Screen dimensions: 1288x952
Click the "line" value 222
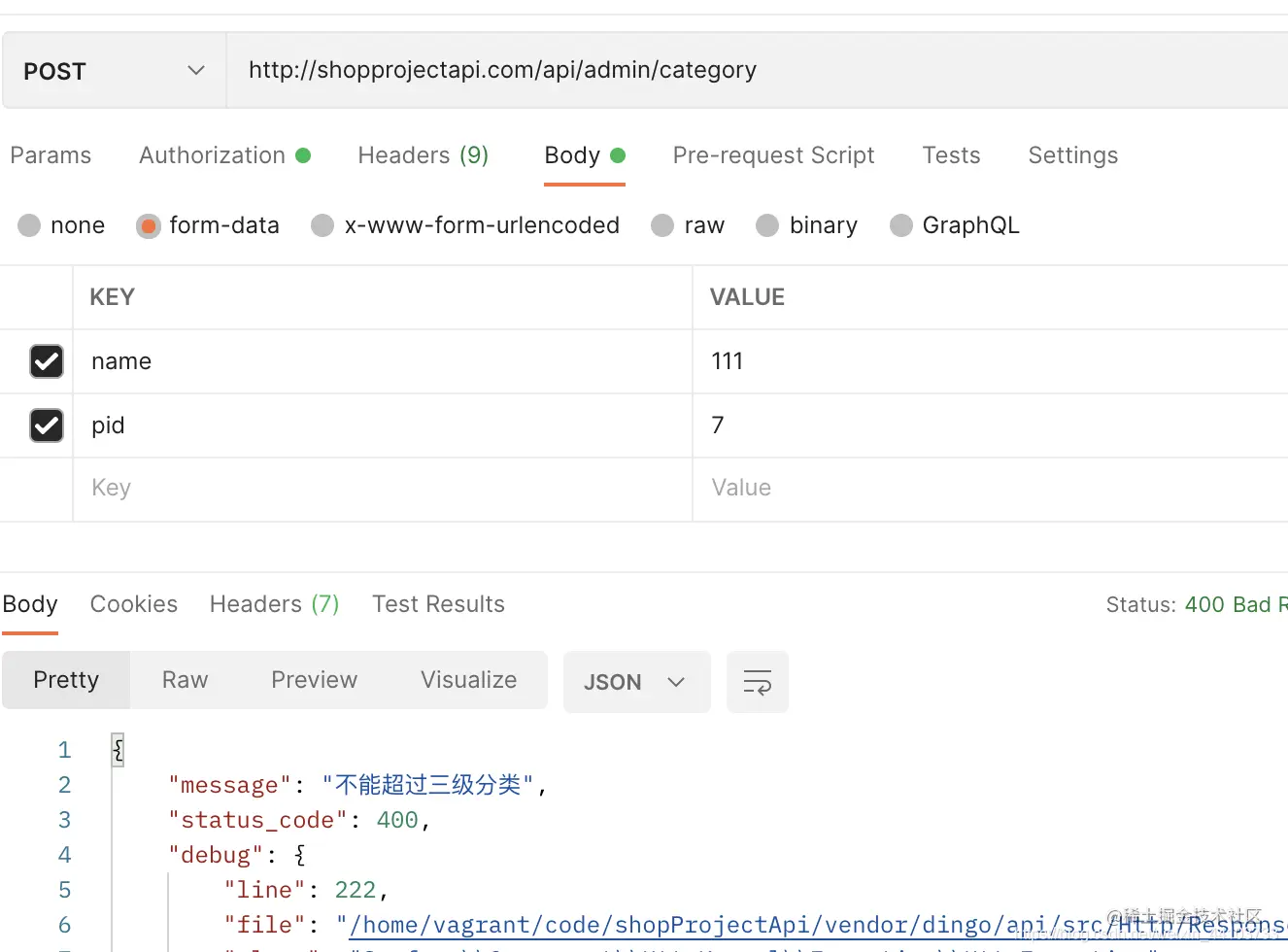click(x=356, y=890)
